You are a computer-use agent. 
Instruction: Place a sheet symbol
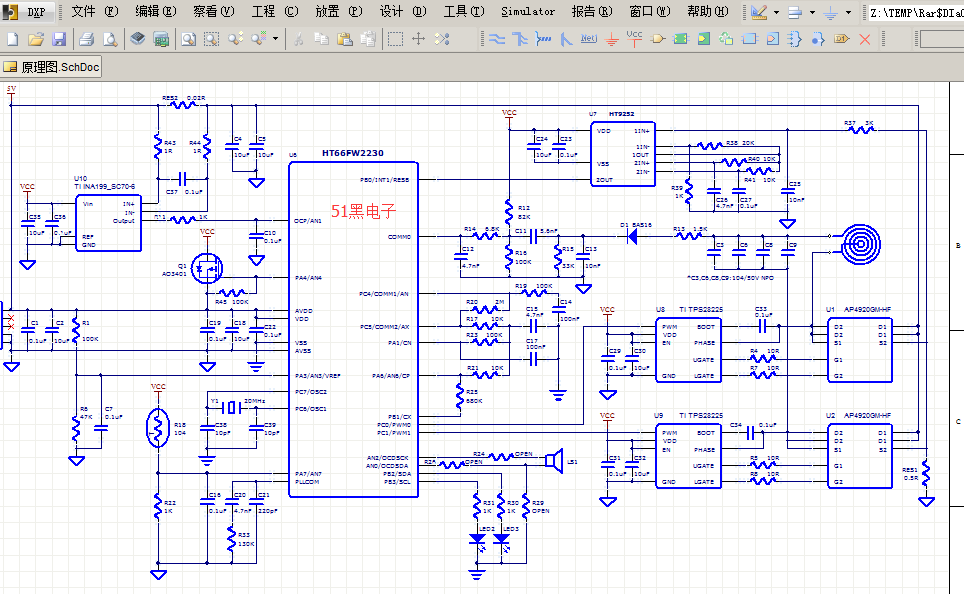pyautogui.click(x=681, y=39)
